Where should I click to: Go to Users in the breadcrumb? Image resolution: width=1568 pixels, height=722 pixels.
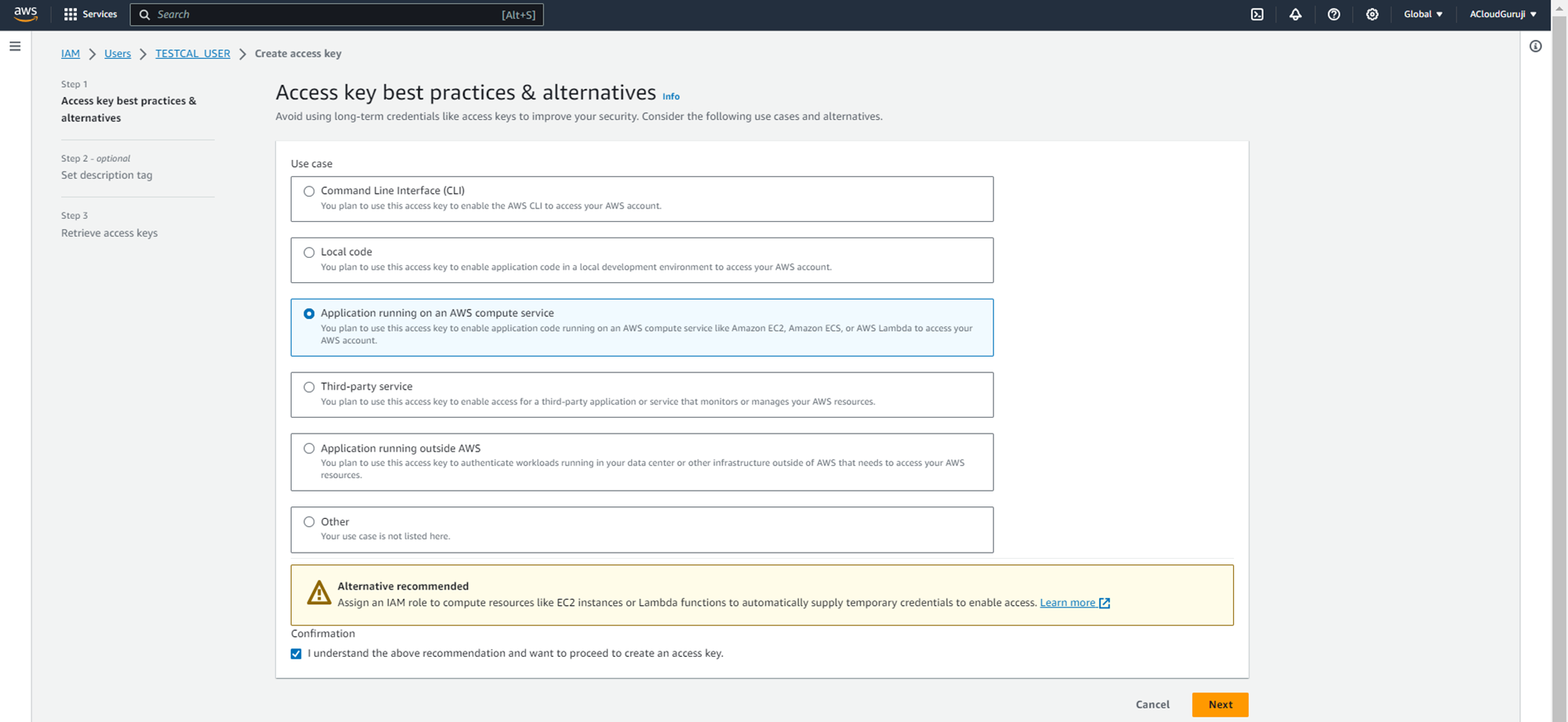[x=118, y=53]
